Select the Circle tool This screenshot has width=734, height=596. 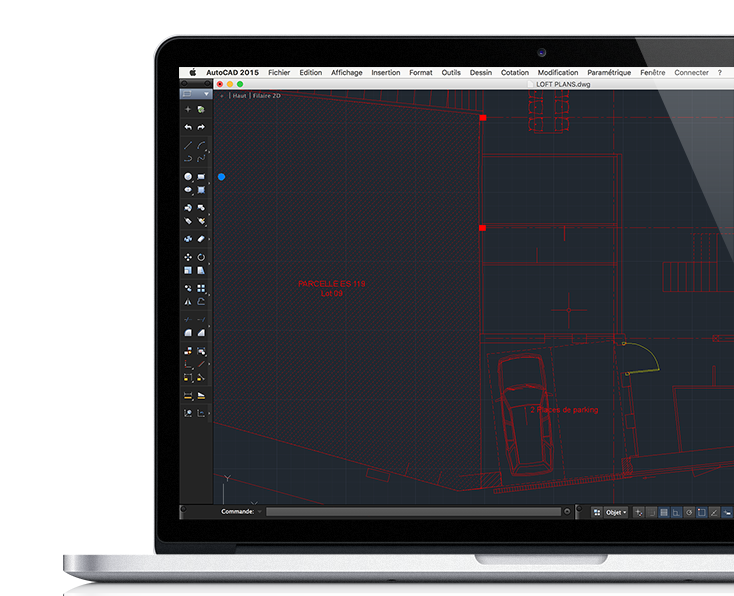pyautogui.click(x=188, y=177)
